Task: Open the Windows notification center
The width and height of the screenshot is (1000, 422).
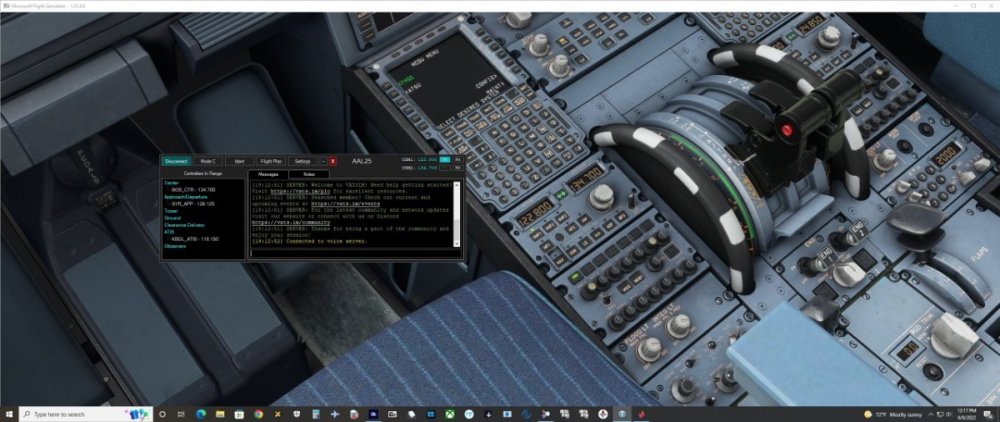Action: coord(989,414)
